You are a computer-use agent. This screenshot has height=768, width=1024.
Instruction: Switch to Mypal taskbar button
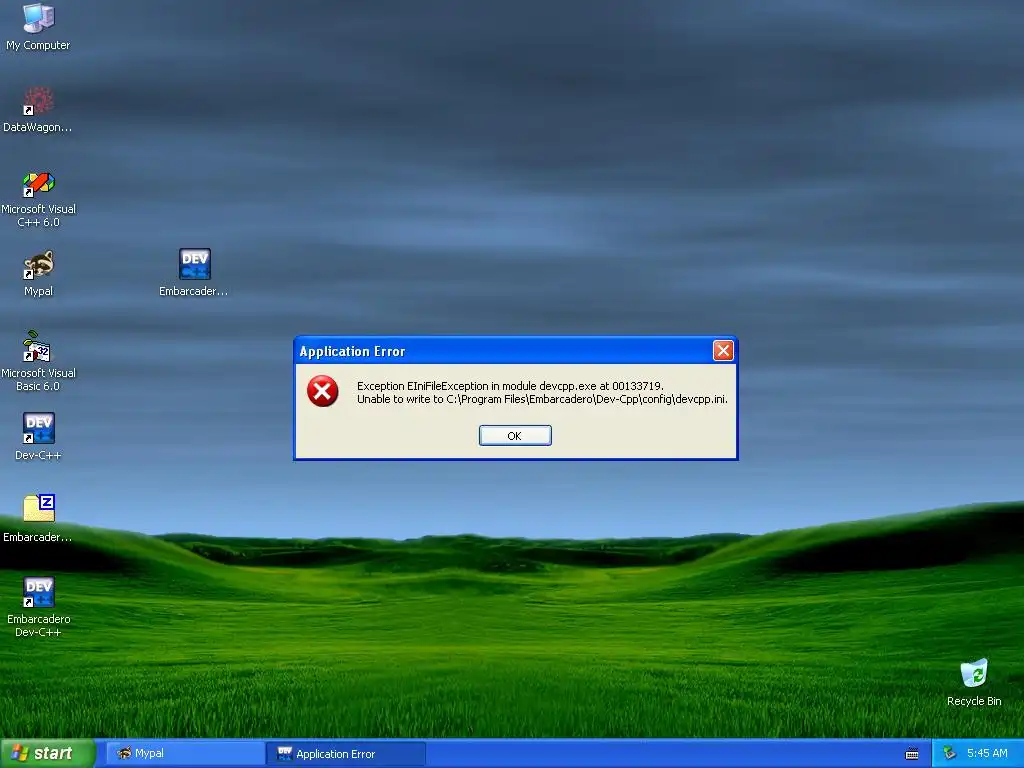[x=185, y=753]
